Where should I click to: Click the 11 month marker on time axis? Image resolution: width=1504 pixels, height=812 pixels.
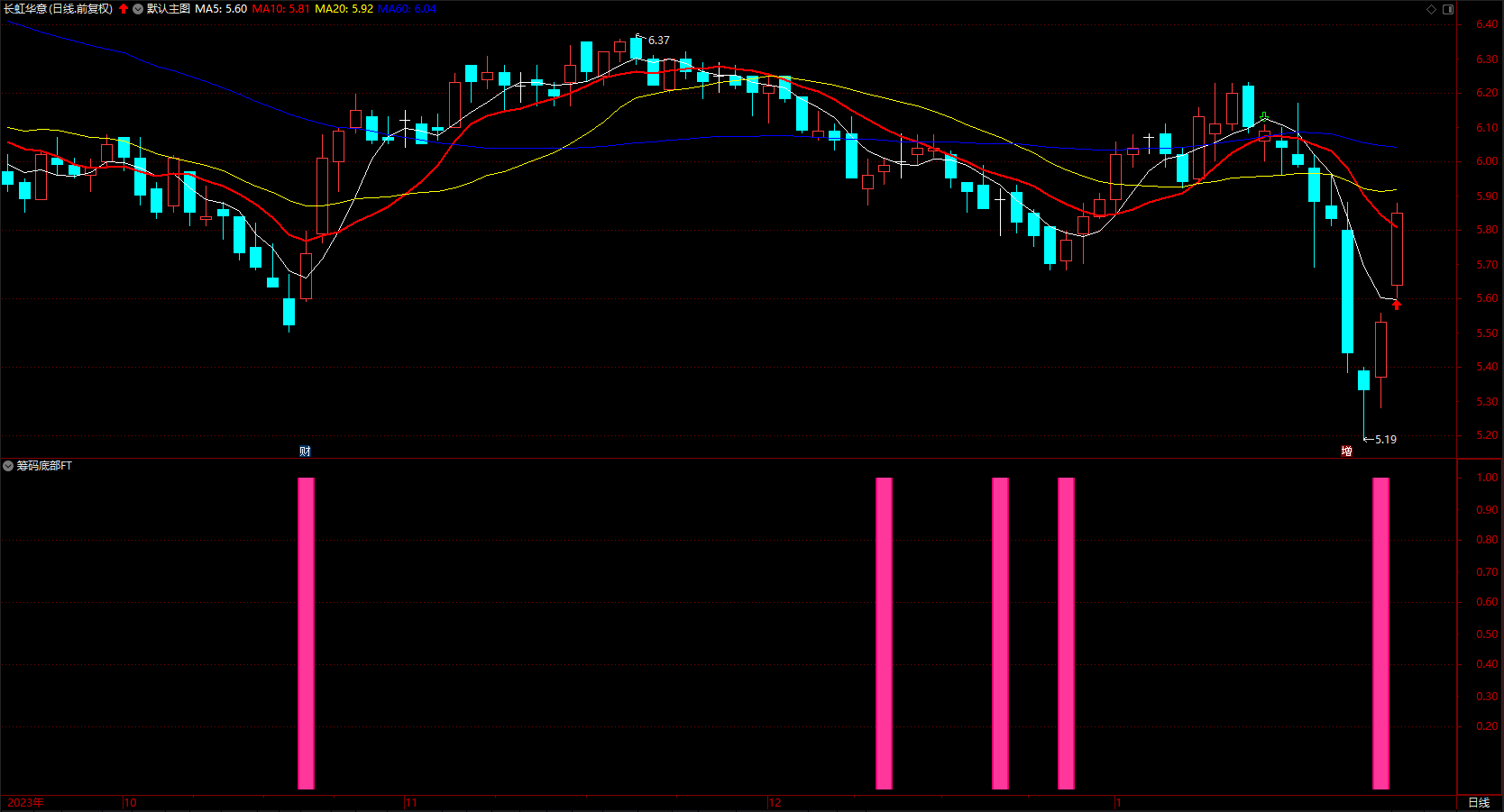click(x=411, y=802)
